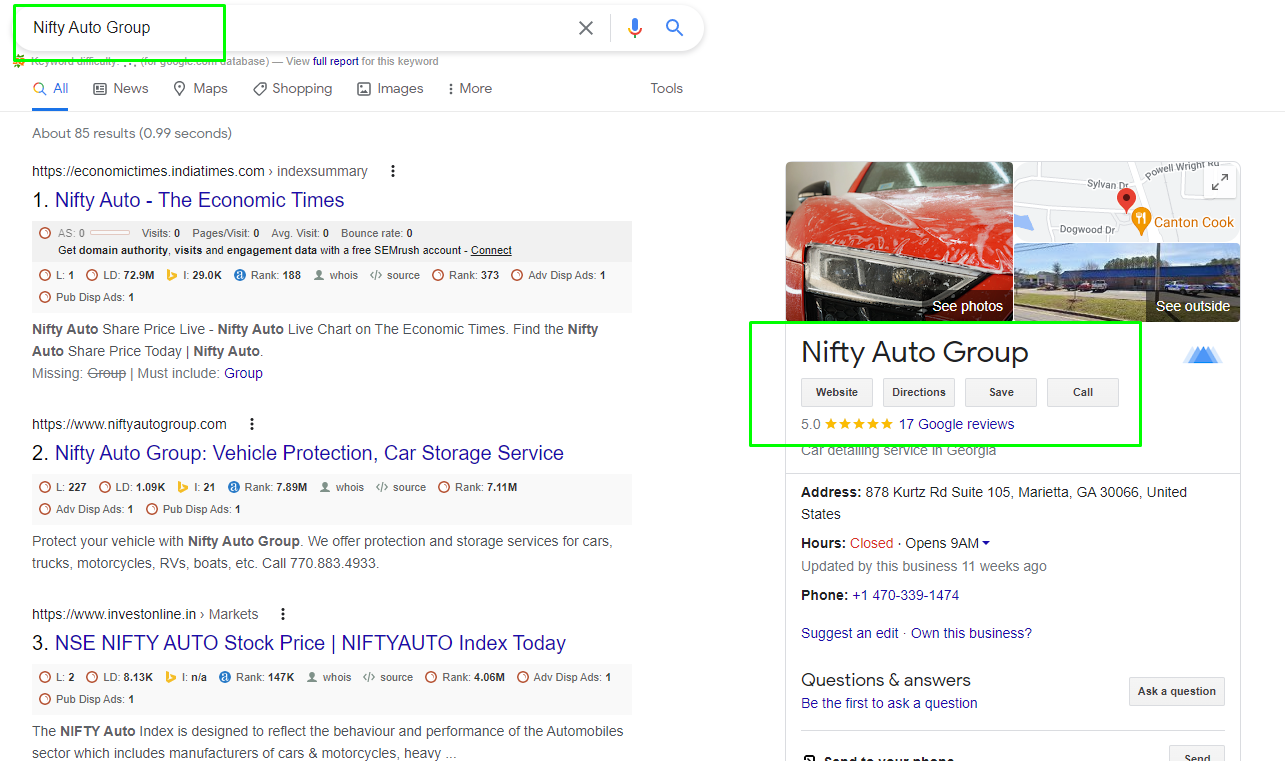
Task: Get Directions to Nifty Auto Group
Action: tap(919, 392)
